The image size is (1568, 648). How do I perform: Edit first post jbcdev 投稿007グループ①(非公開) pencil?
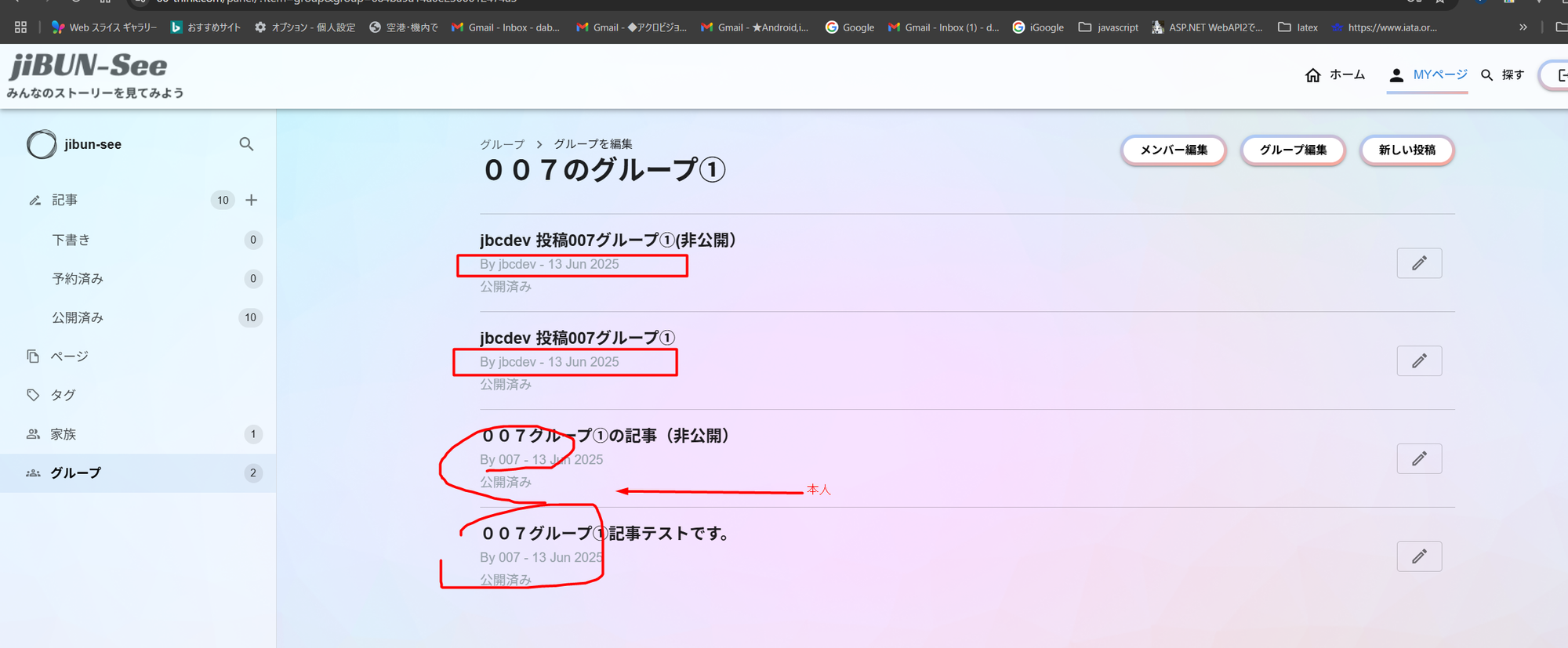click(x=1418, y=263)
